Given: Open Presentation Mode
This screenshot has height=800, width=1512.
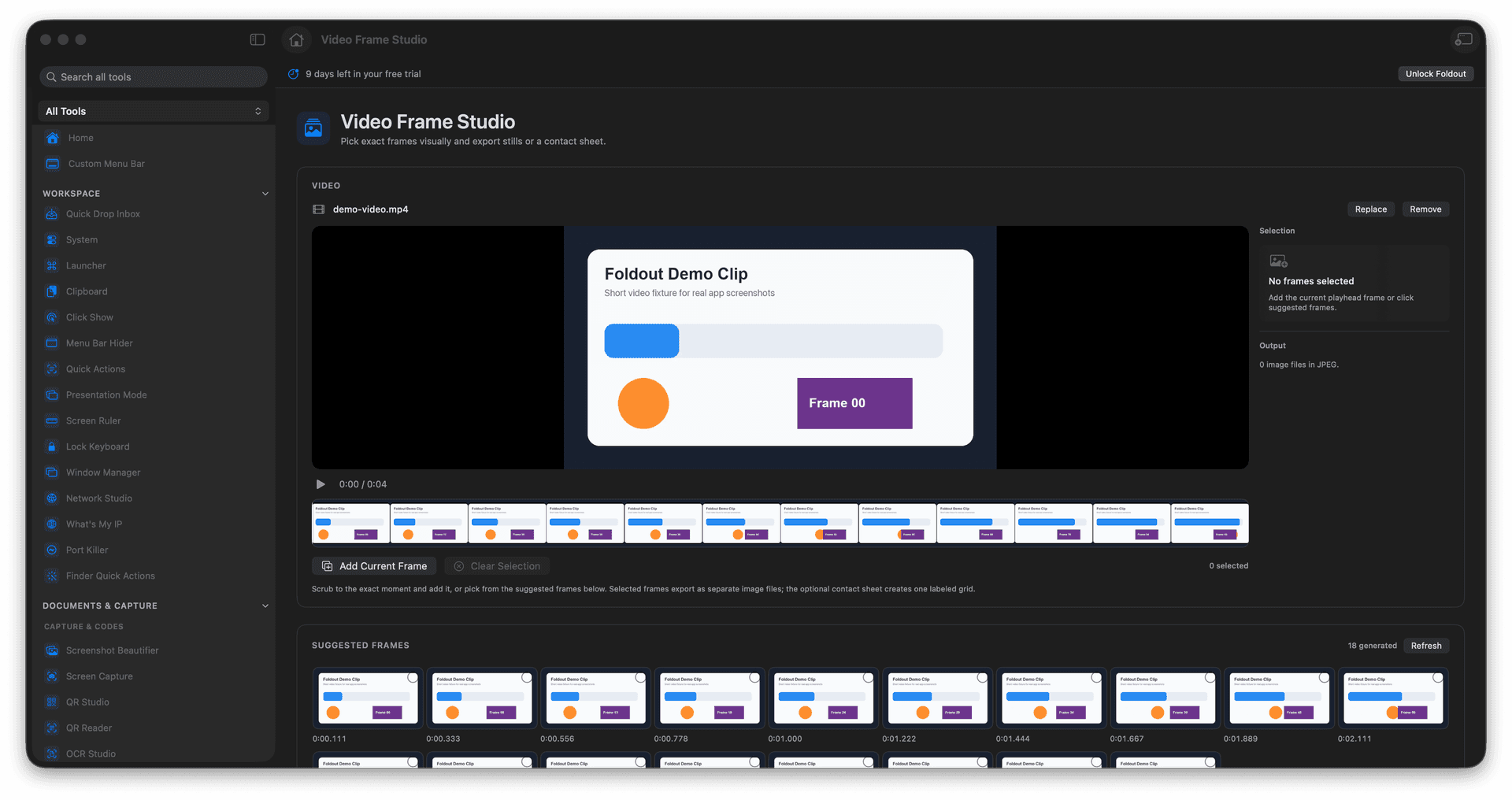Looking at the screenshot, I should [154, 395].
